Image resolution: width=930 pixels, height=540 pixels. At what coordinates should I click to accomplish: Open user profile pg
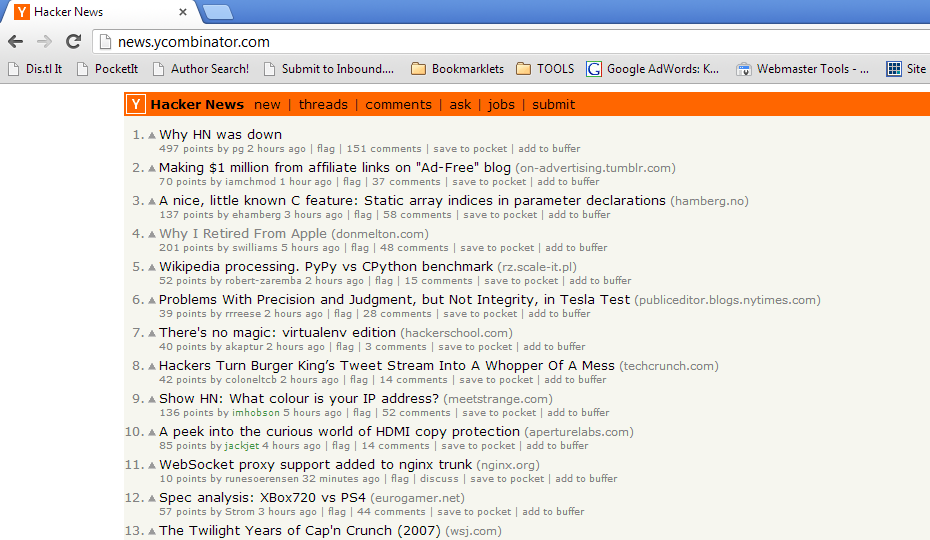pos(238,148)
